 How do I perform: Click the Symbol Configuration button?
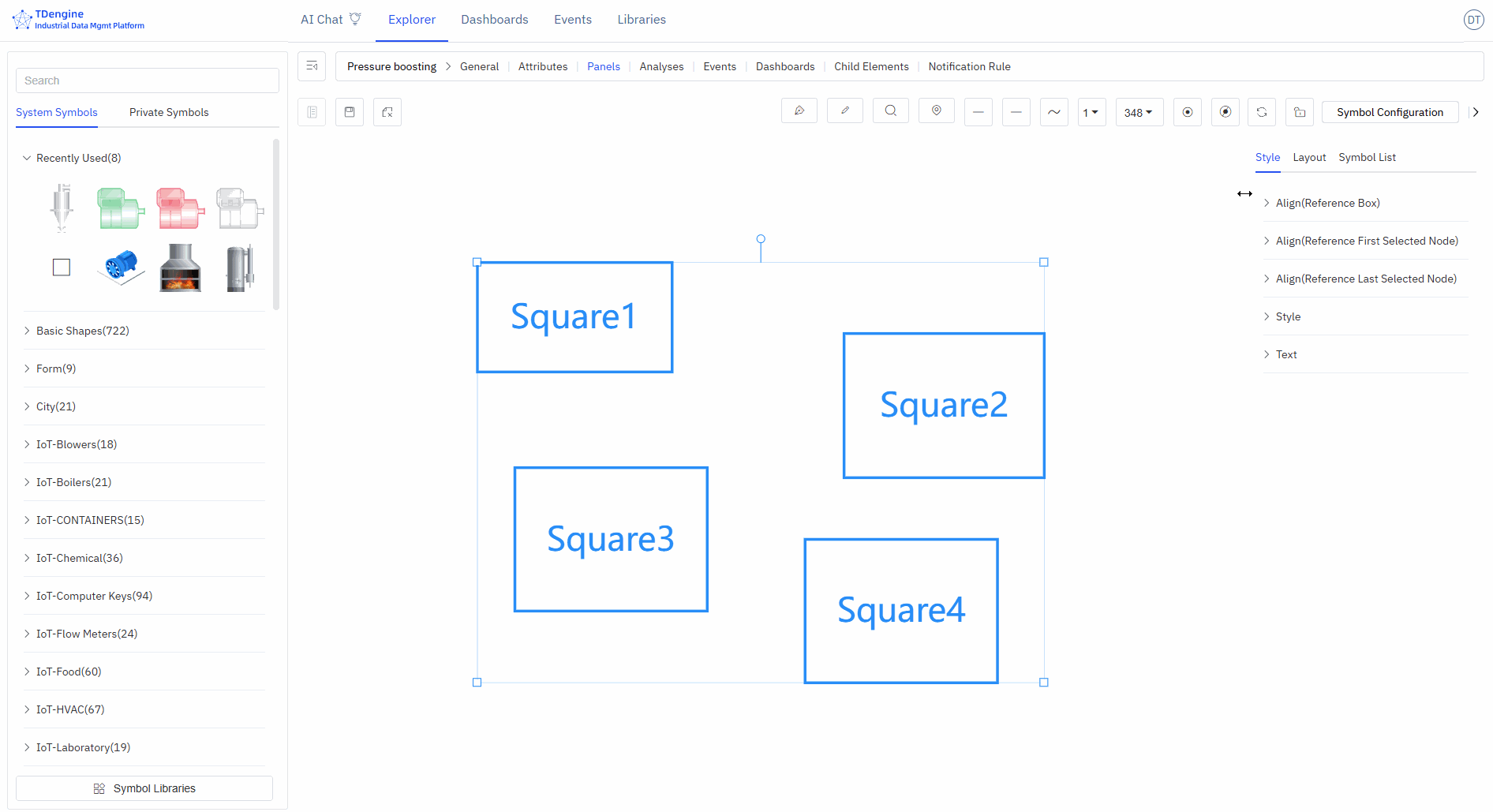click(x=1390, y=112)
